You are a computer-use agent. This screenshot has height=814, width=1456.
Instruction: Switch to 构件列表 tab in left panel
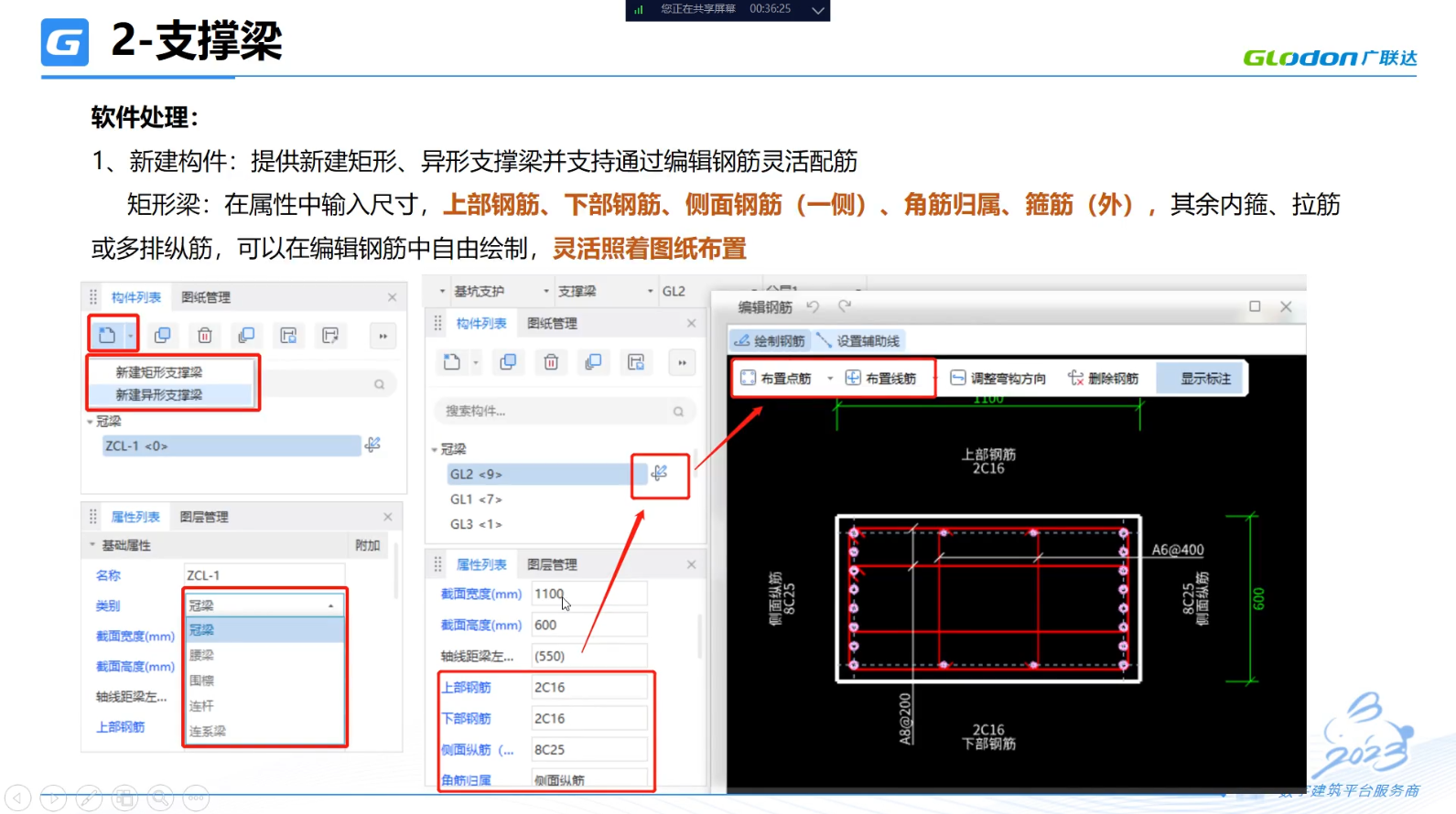(x=135, y=297)
